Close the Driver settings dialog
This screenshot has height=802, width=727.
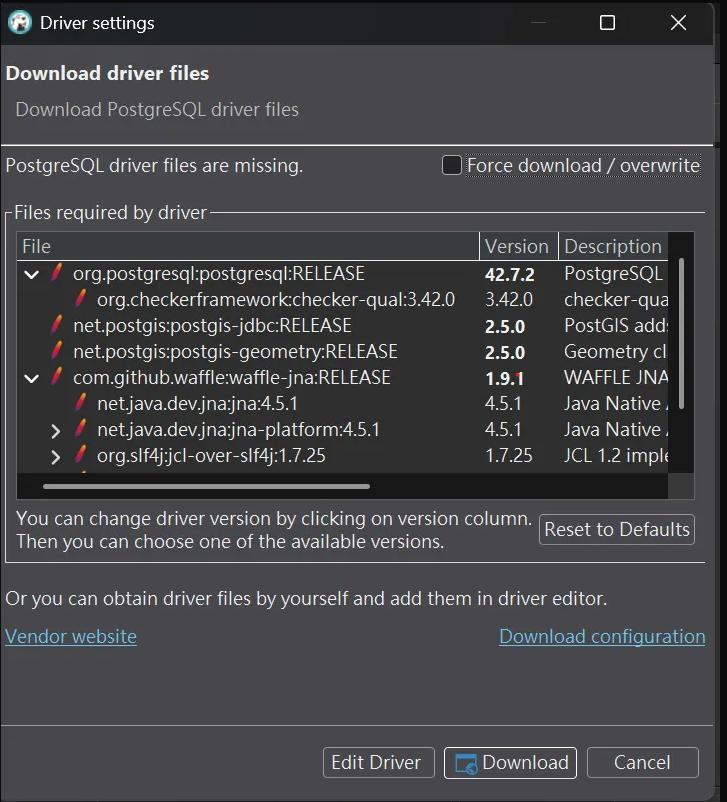point(678,23)
